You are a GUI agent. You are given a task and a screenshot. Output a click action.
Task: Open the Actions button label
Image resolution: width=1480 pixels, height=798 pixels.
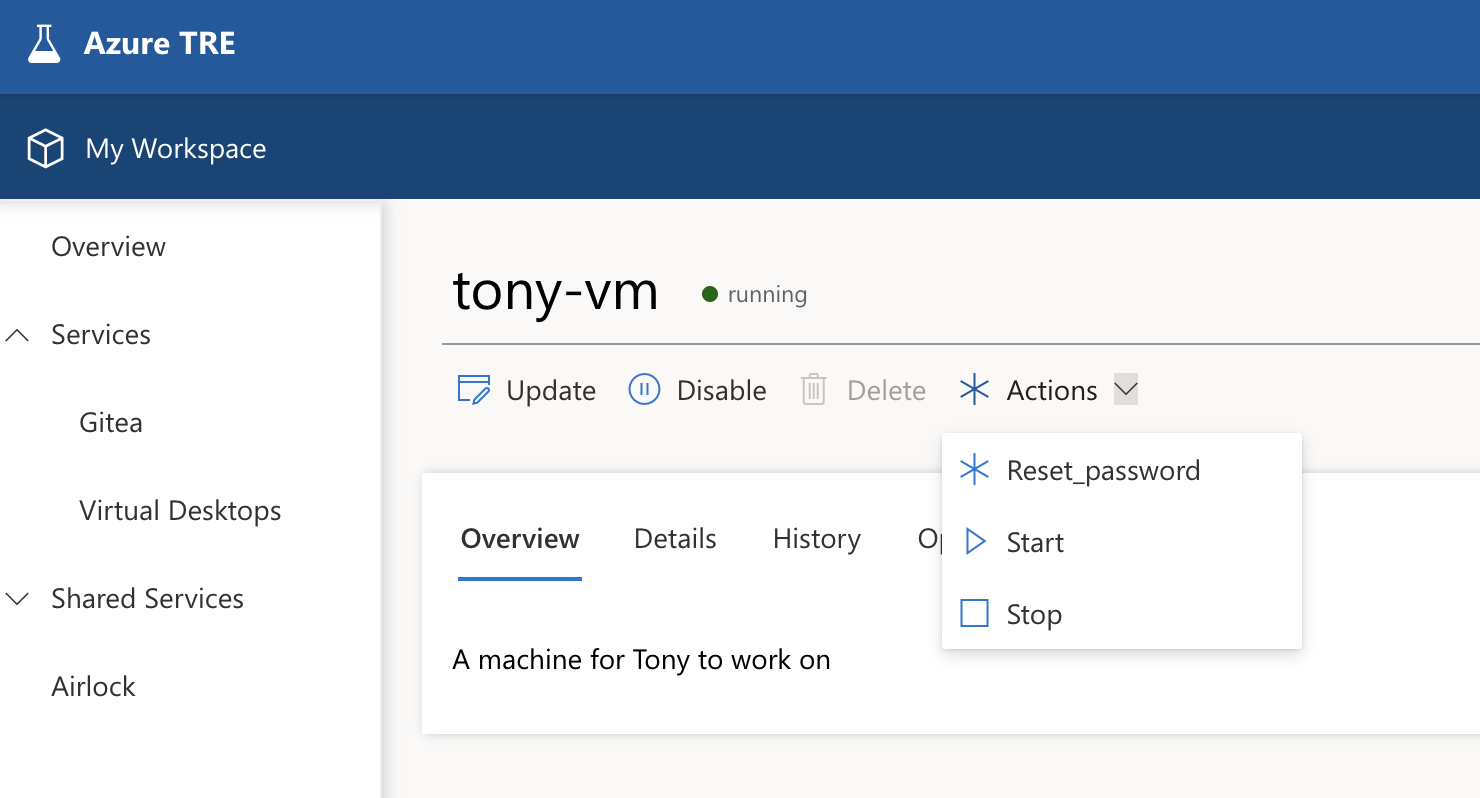coord(1052,390)
